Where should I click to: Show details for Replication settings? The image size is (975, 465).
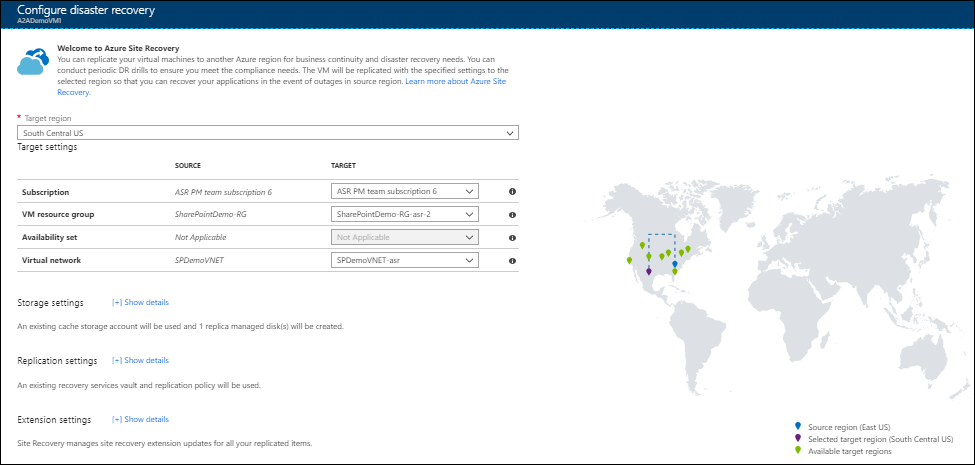tap(141, 360)
